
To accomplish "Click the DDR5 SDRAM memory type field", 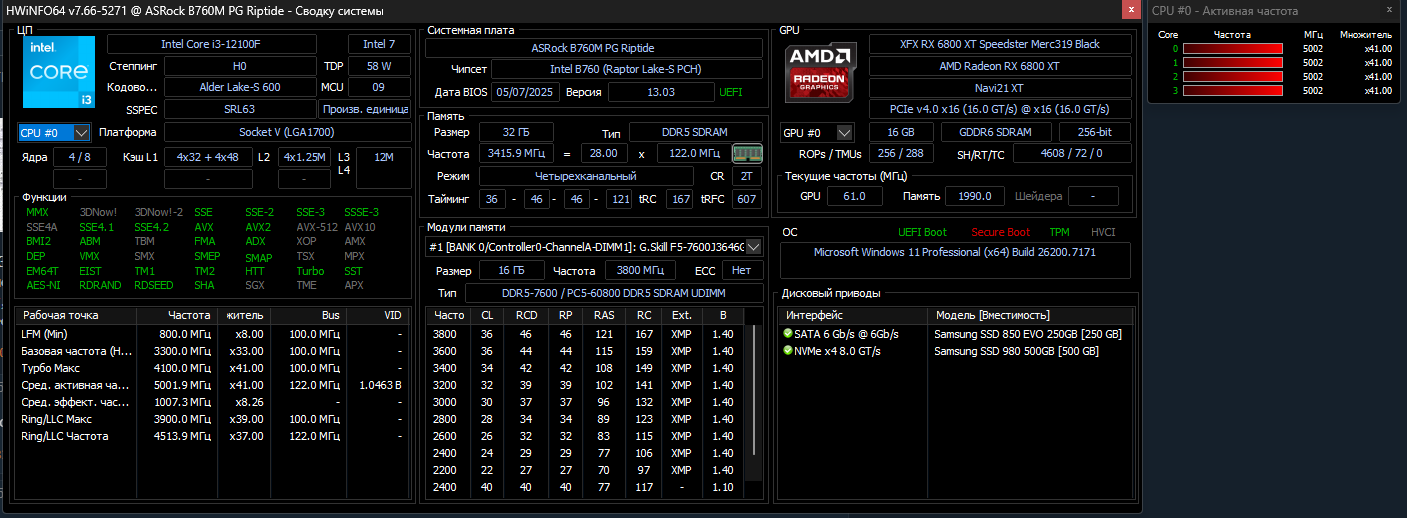I will pyautogui.click(x=694, y=132).
